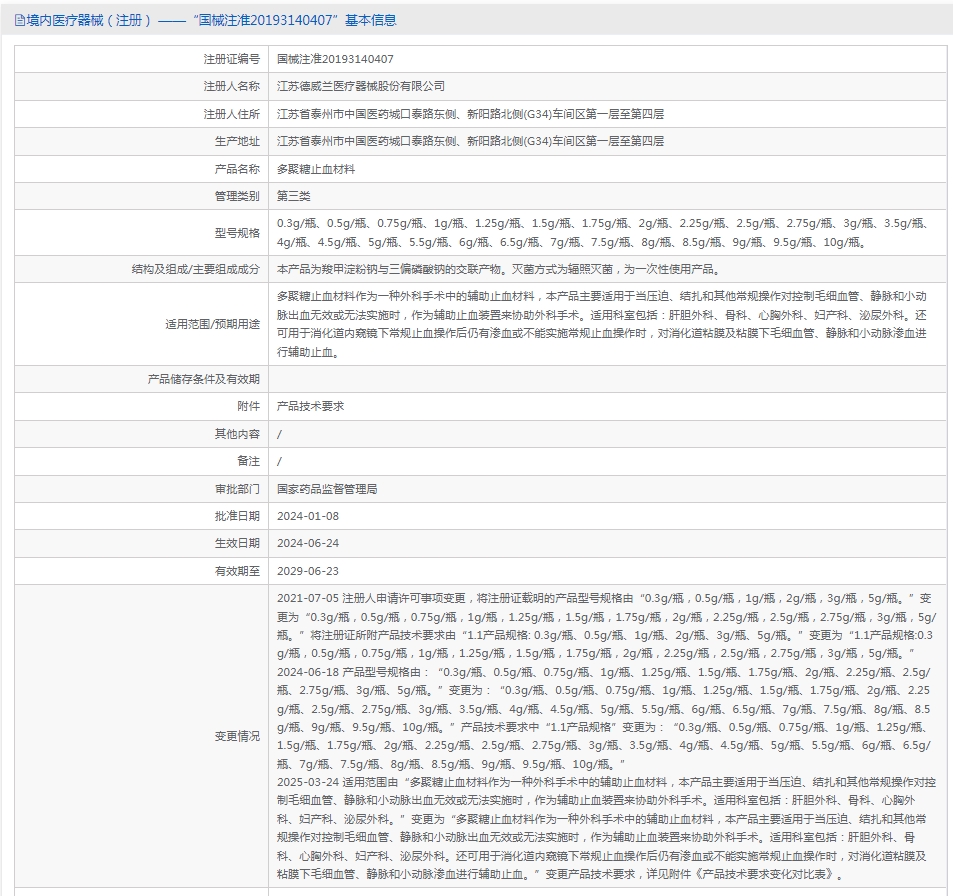
Task: Click the 审批部门 label
Action: click(237, 489)
